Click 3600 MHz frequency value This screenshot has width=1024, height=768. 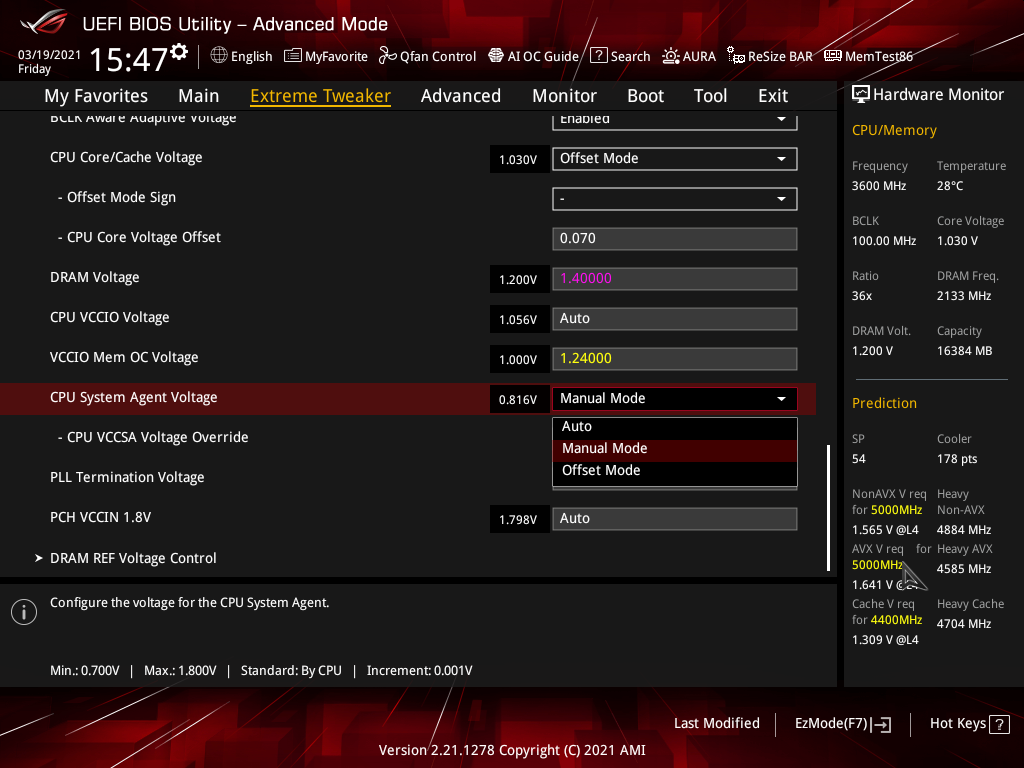pyautogui.click(x=879, y=185)
